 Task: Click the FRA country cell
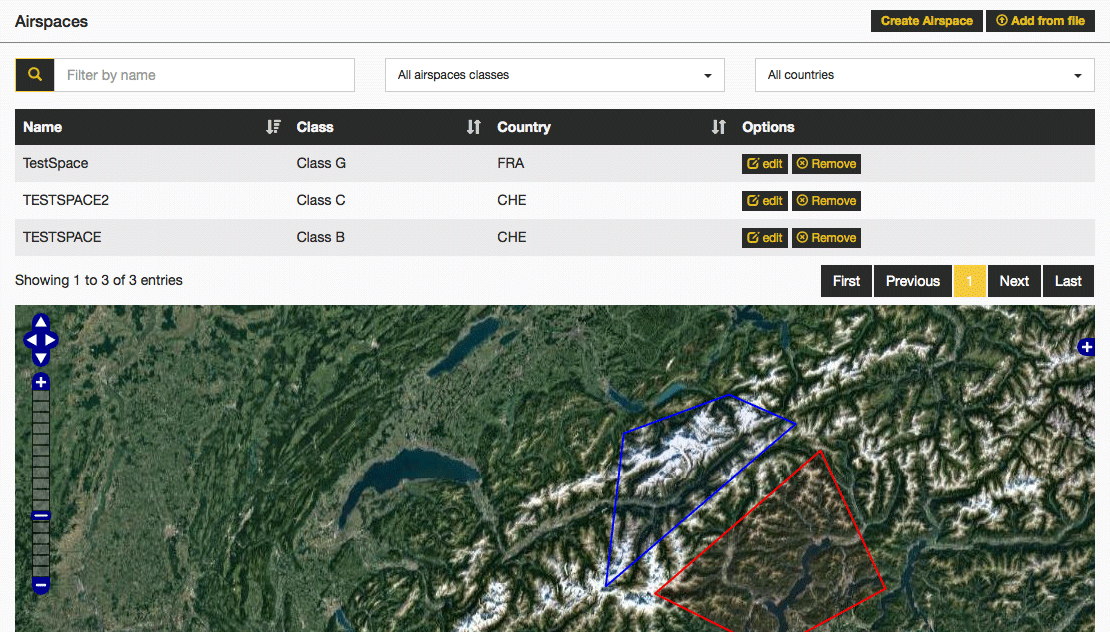pos(510,163)
